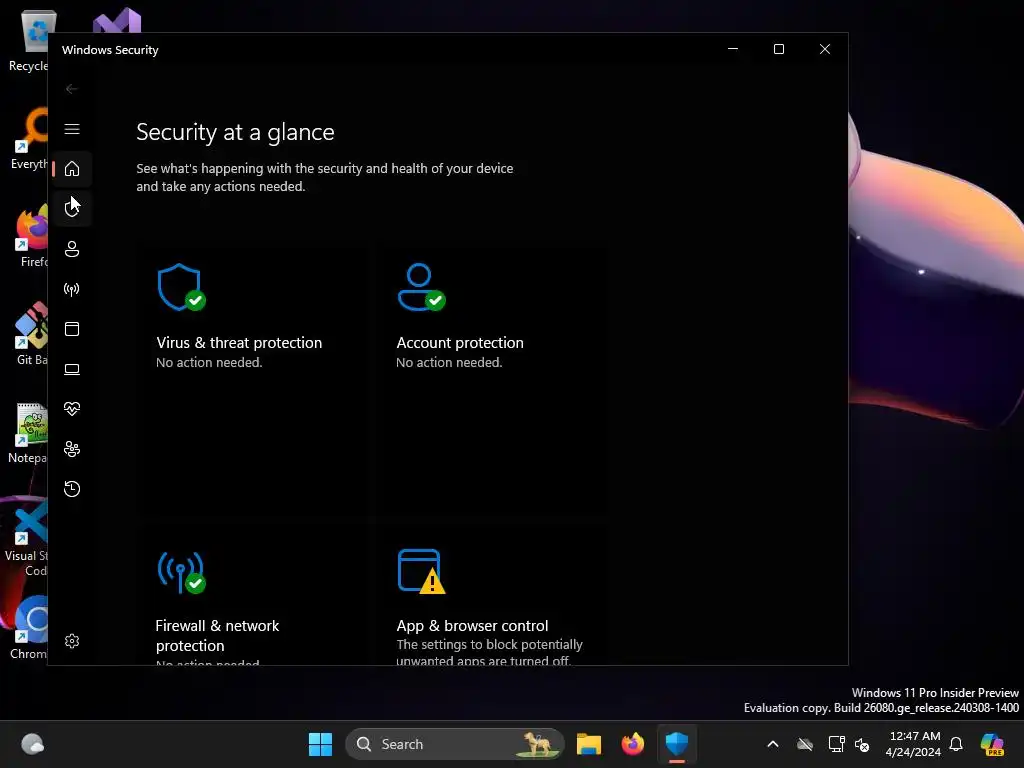Click the back arrow in Windows Security
The width and height of the screenshot is (1024, 768).
[x=72, y=89]
